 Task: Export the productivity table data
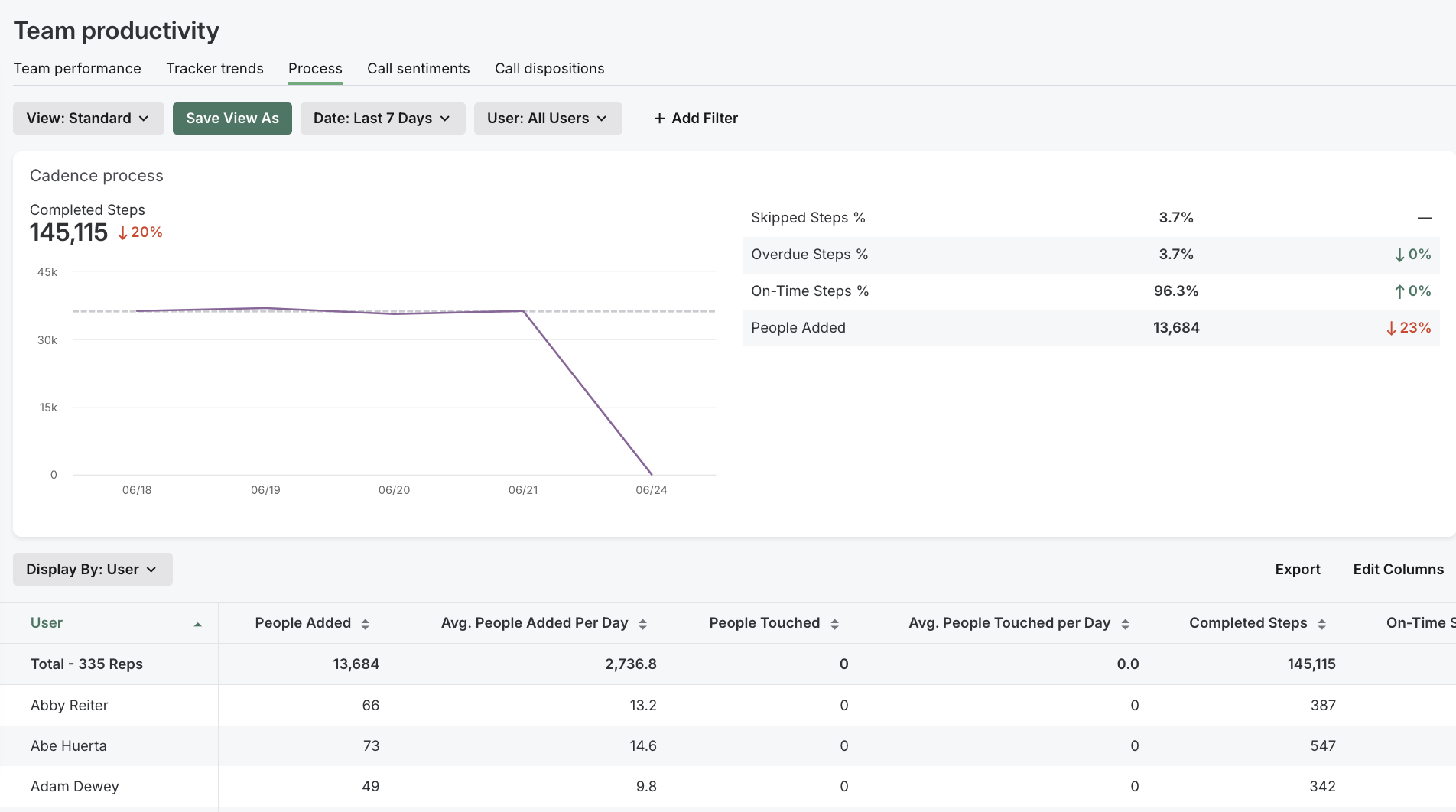coord(1298,569)
